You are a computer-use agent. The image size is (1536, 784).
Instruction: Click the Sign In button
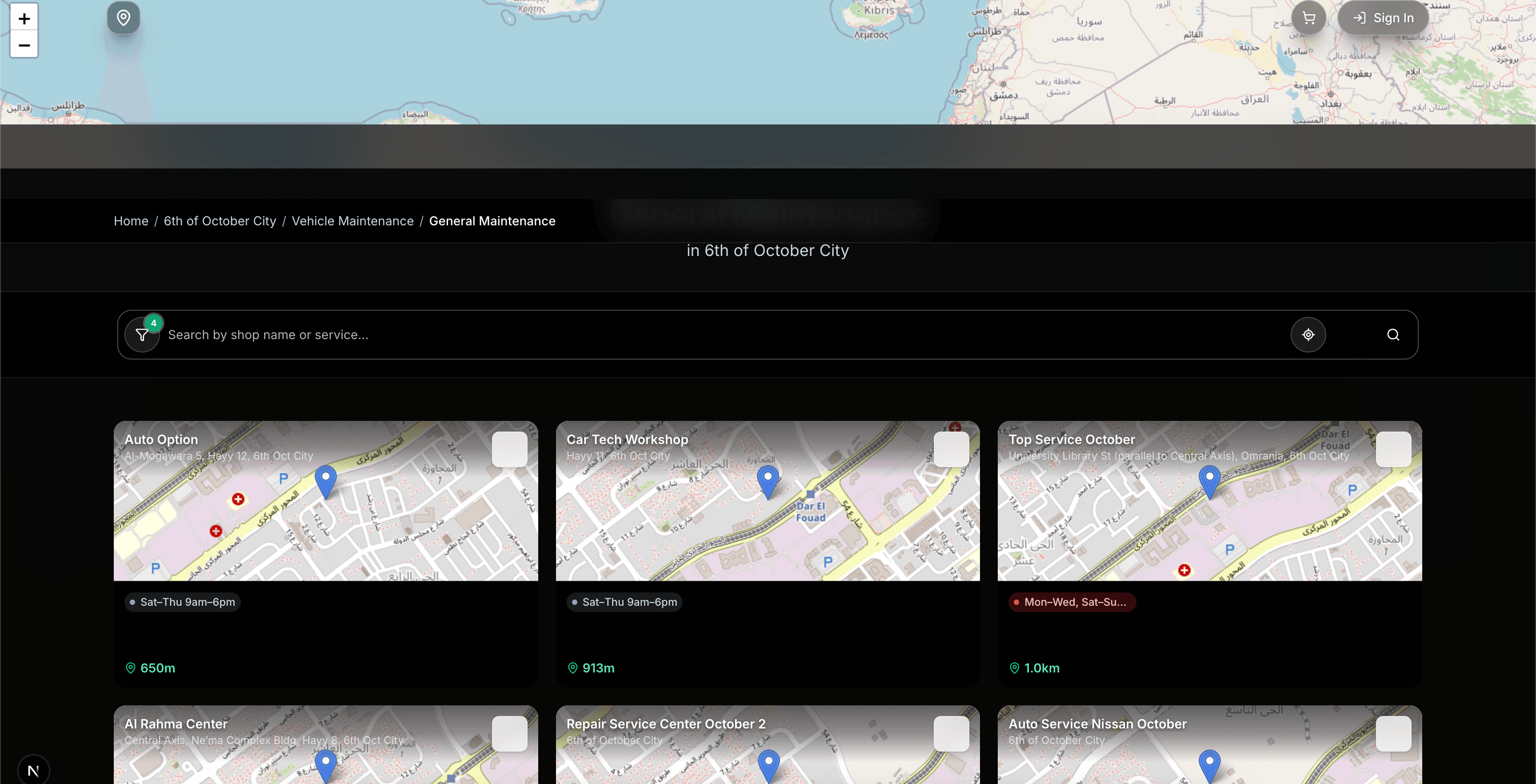click(1384, 18)
